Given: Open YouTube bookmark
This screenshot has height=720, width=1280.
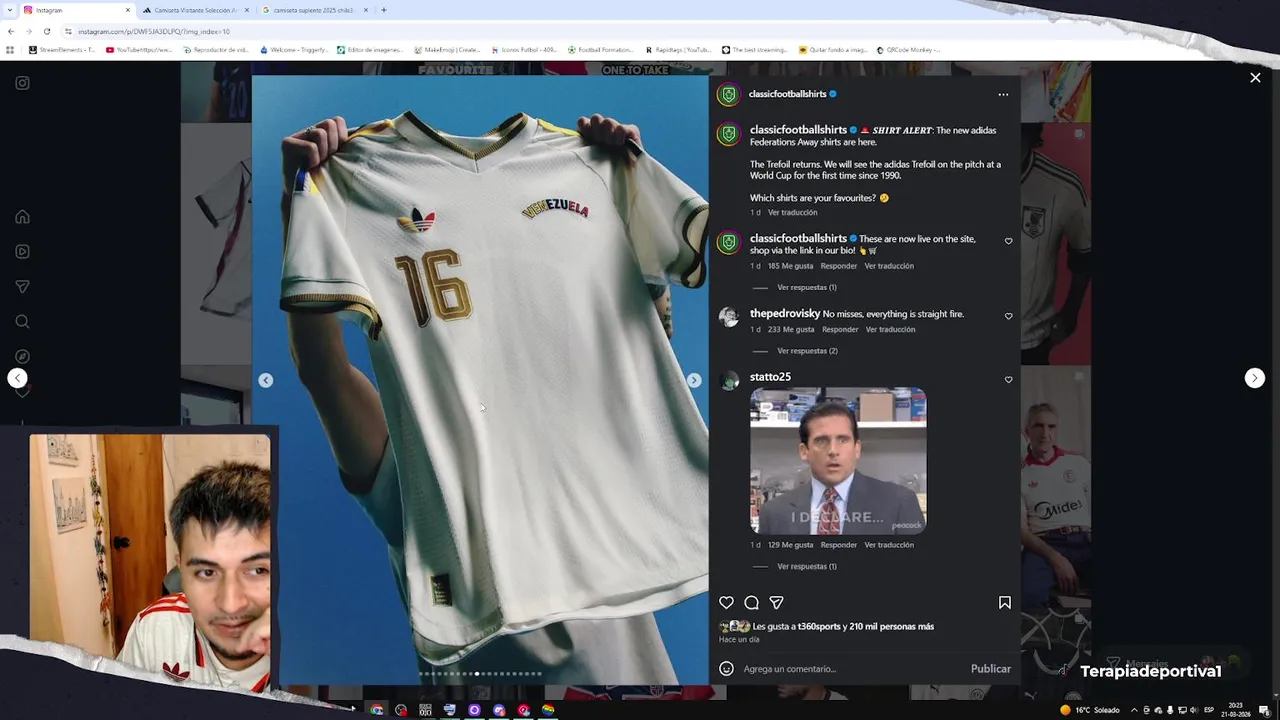Looking at the screenshot, I should pos(139,49).
